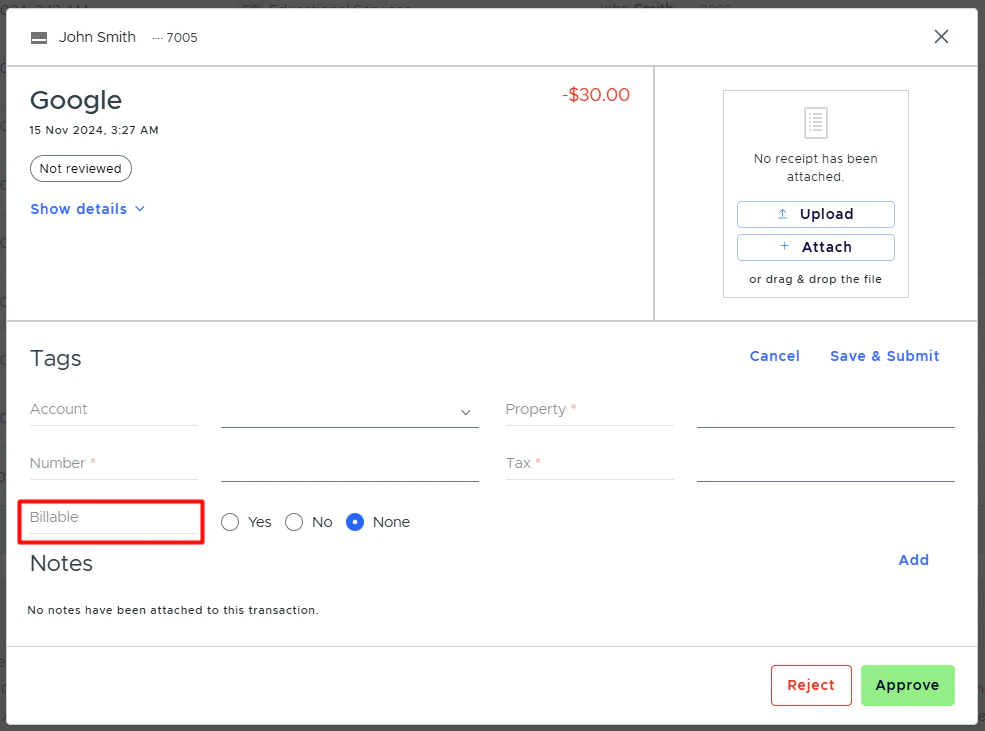Select Yes for Billable
The width and height of the screenshot is (985, 731).
229,521
